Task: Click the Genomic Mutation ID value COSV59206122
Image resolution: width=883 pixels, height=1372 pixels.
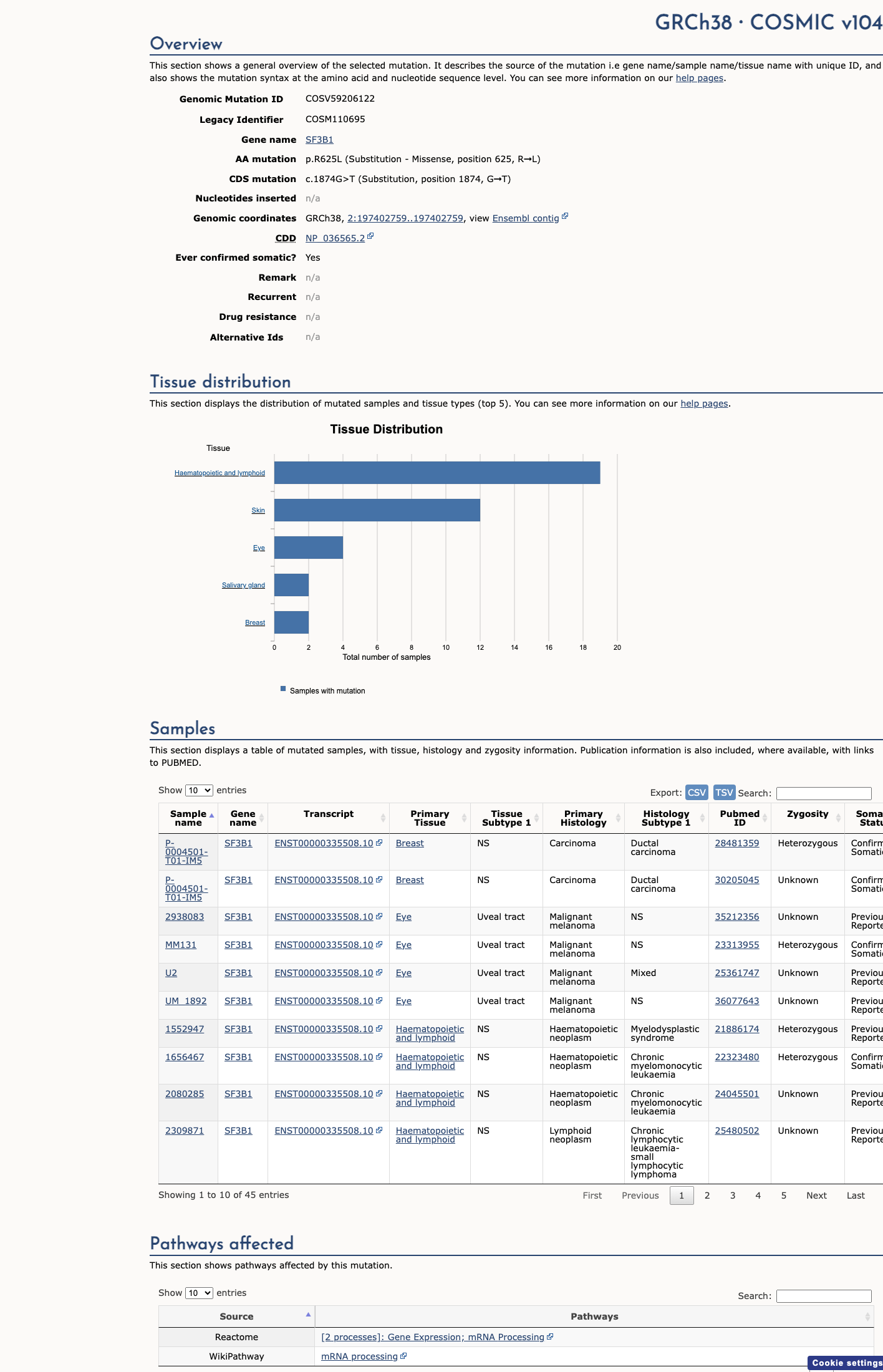Action: coord(340,99)
